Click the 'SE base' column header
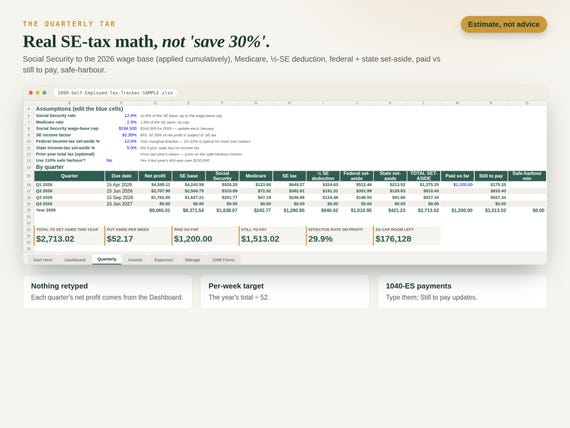 (x=189, y=176)
